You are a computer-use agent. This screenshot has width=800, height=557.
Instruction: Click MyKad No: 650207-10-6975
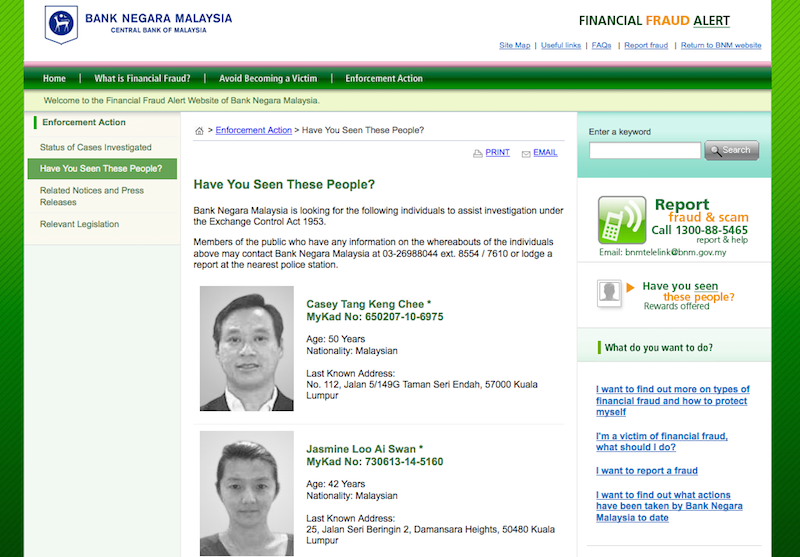(374, 317)
